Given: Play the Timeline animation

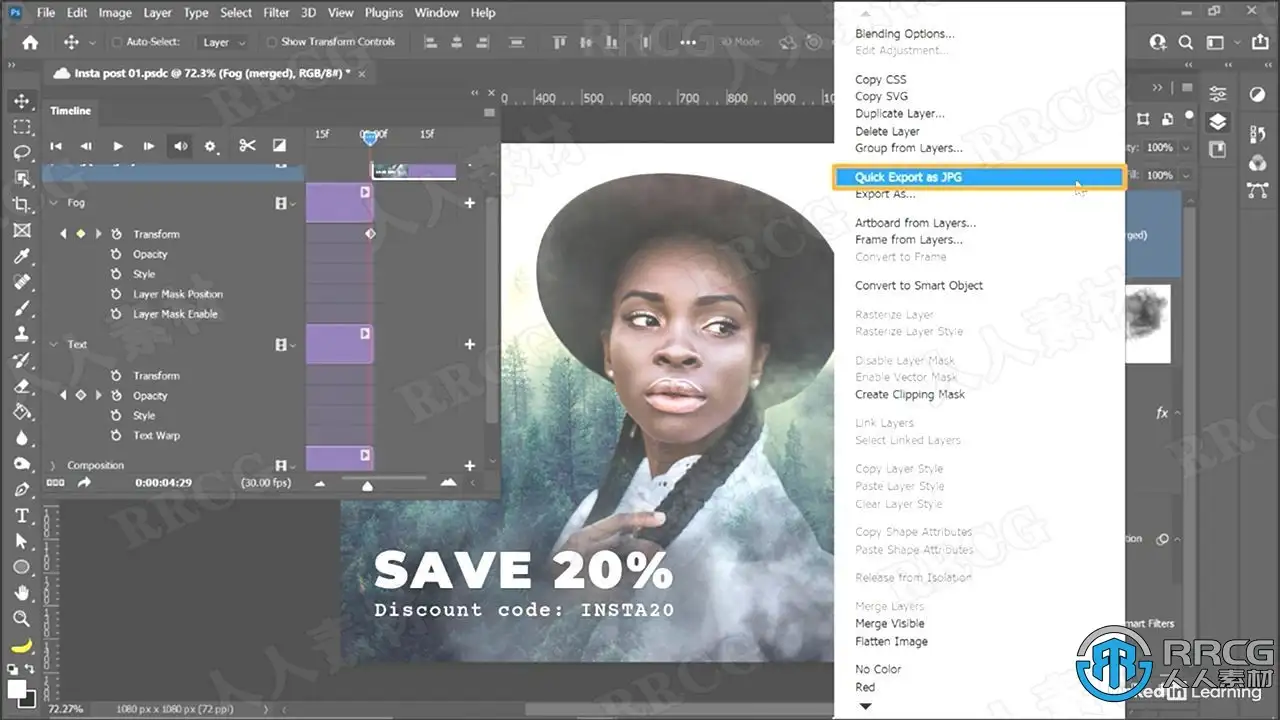Looking at the screenshot, I should click(x=118, y=146).
